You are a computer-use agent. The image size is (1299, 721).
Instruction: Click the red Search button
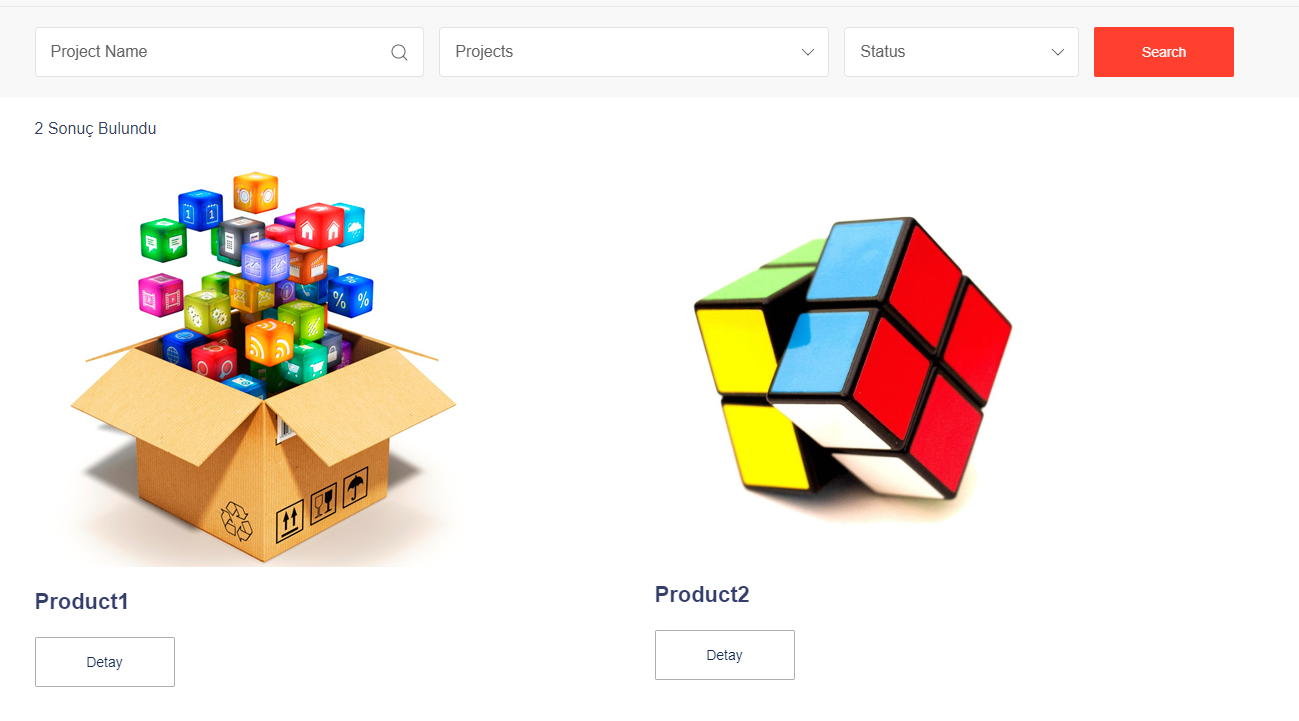point(1164,52)
